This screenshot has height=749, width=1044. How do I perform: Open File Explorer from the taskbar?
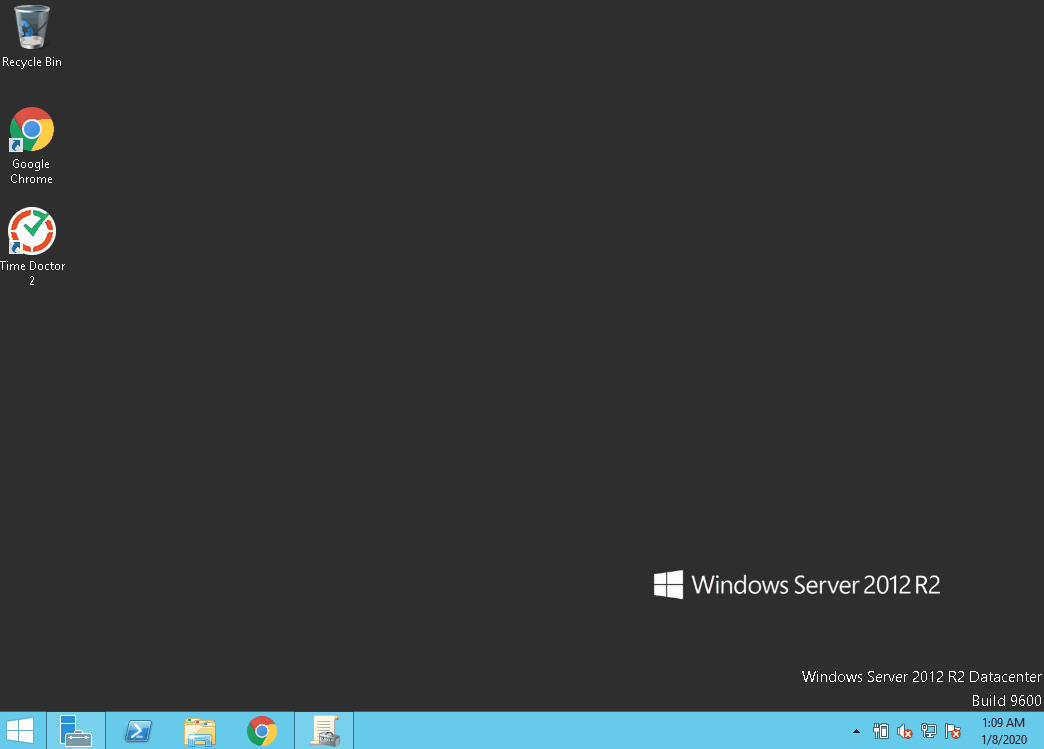click(x=200, y=731)
